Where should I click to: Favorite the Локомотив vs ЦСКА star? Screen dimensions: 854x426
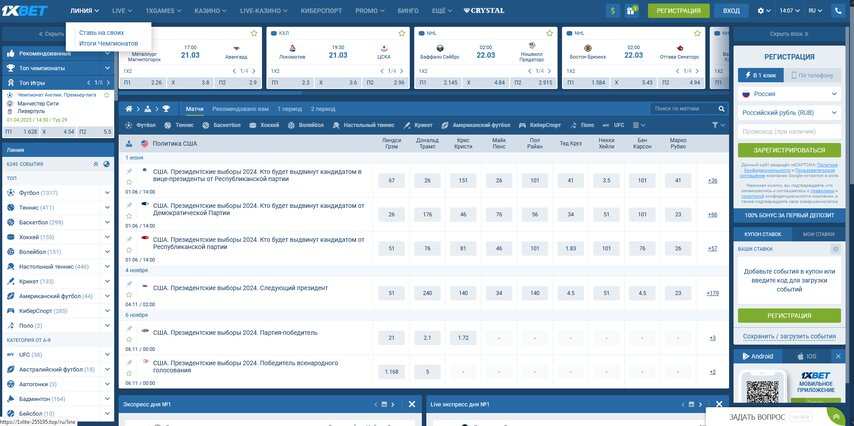point(402,33)
